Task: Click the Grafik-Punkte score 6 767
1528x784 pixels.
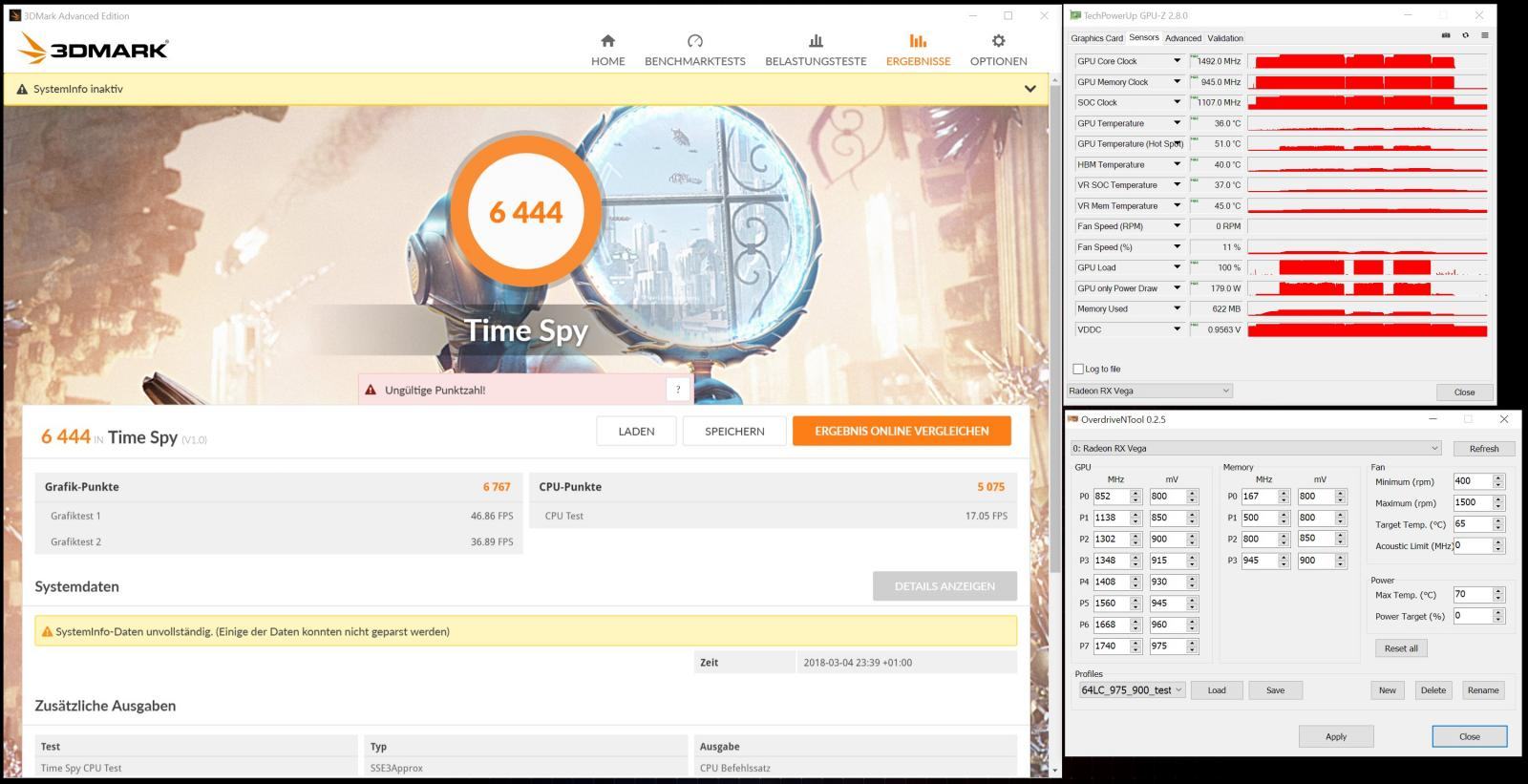Action: pos(497,487)
